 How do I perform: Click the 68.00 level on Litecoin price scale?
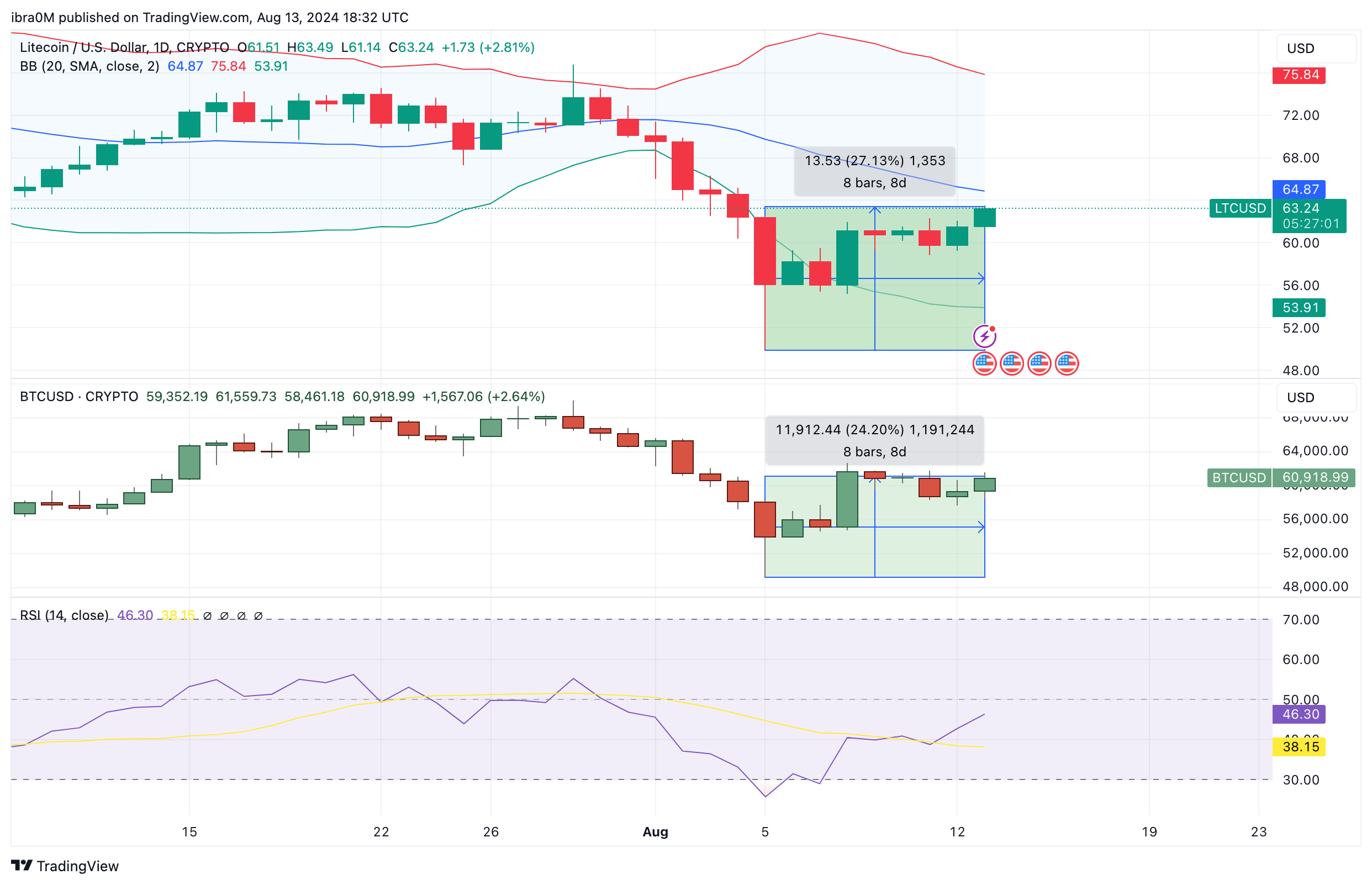coord(1301,157)
